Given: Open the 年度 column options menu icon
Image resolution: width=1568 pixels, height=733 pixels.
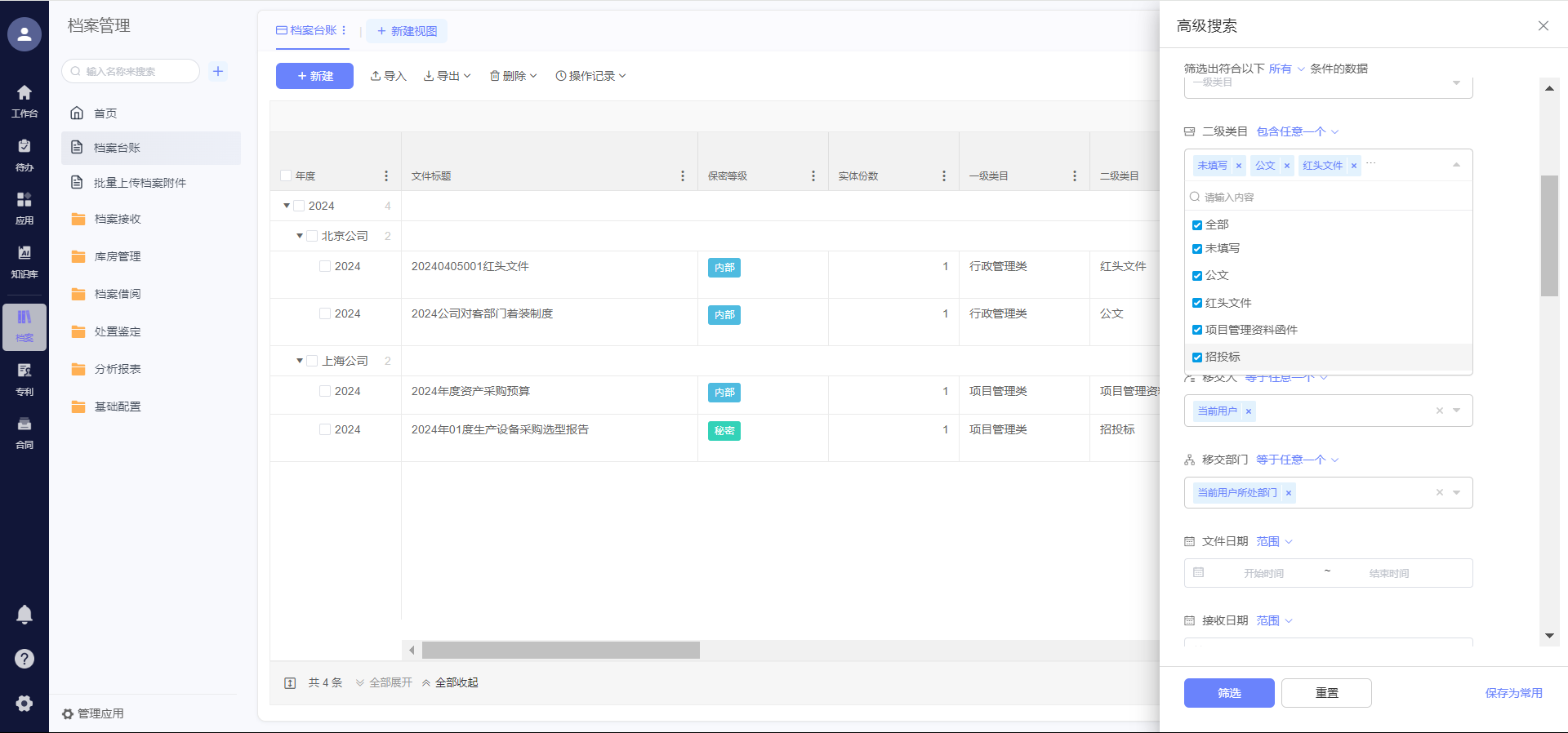Looking at the screenshot, I should [386, 176].
